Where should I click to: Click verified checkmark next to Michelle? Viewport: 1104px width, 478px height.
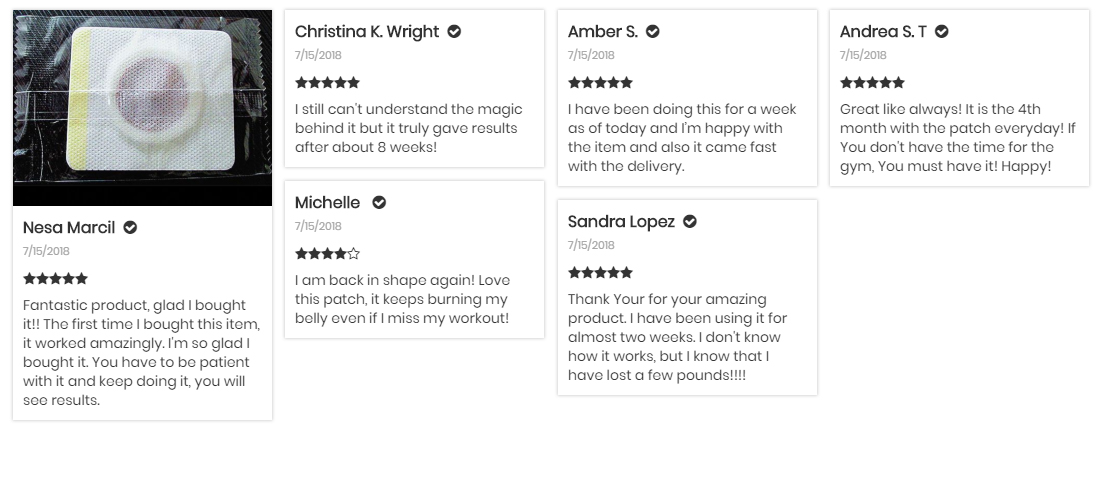379,202
